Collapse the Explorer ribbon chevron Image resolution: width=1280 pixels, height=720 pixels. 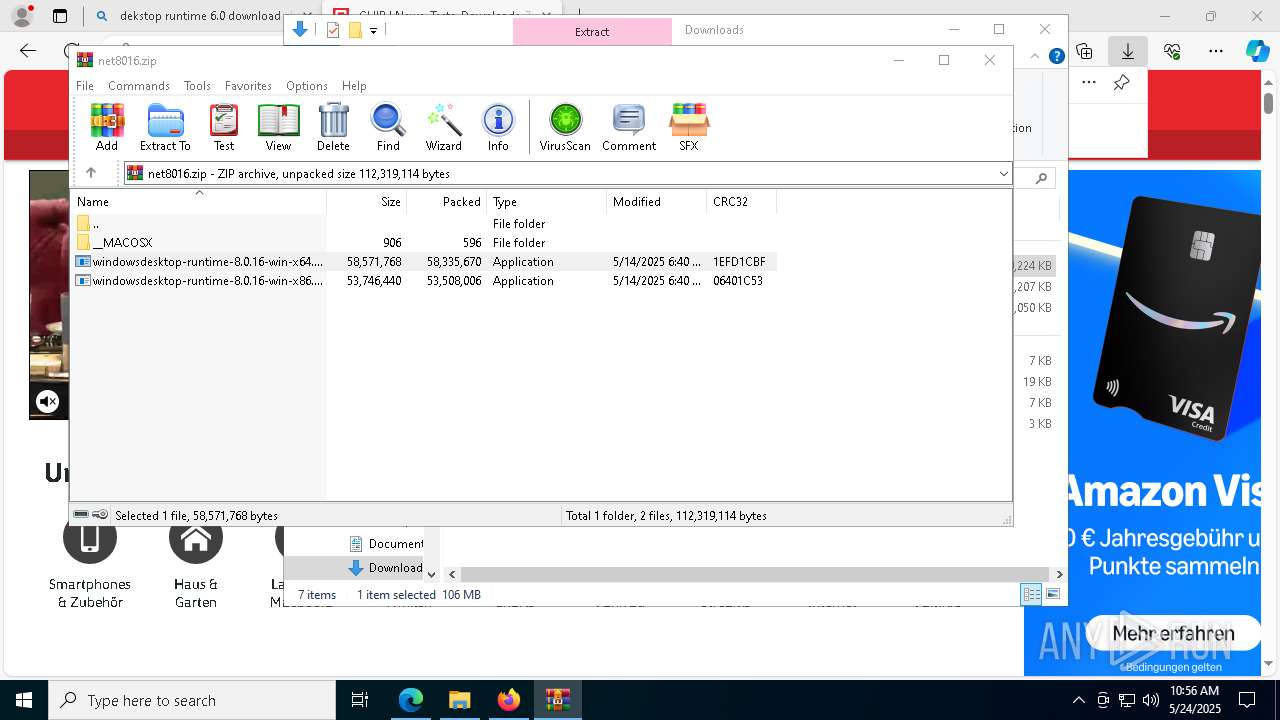[x=1037, y=57]
